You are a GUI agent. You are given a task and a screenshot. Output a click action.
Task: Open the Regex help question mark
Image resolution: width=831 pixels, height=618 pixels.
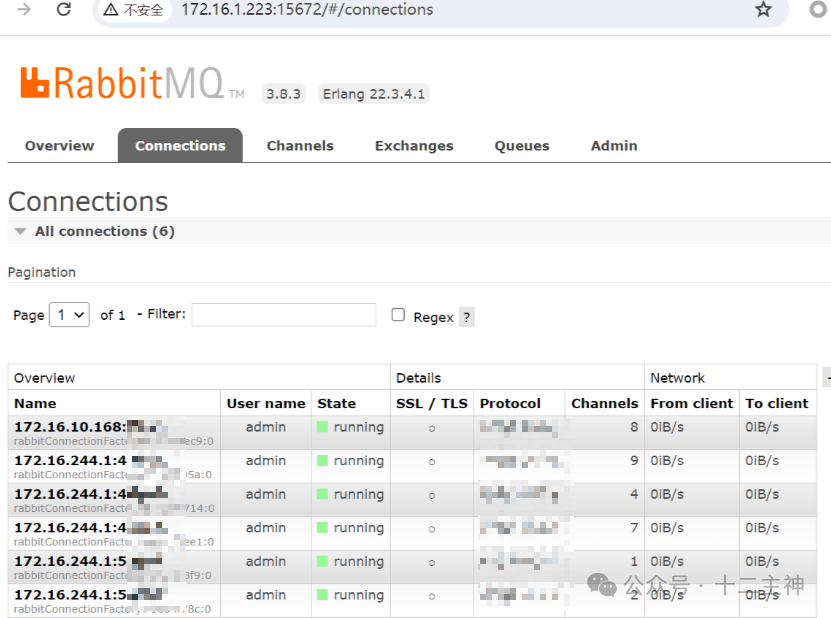coord(466,317)
